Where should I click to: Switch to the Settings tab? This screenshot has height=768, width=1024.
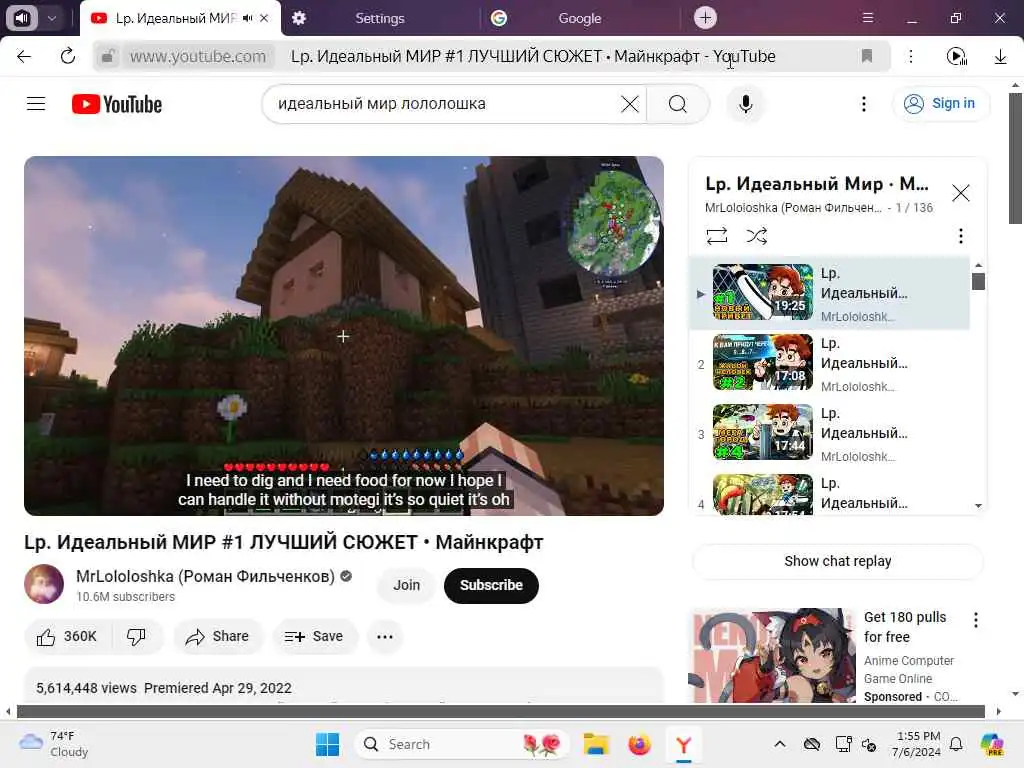pos(380,18)
